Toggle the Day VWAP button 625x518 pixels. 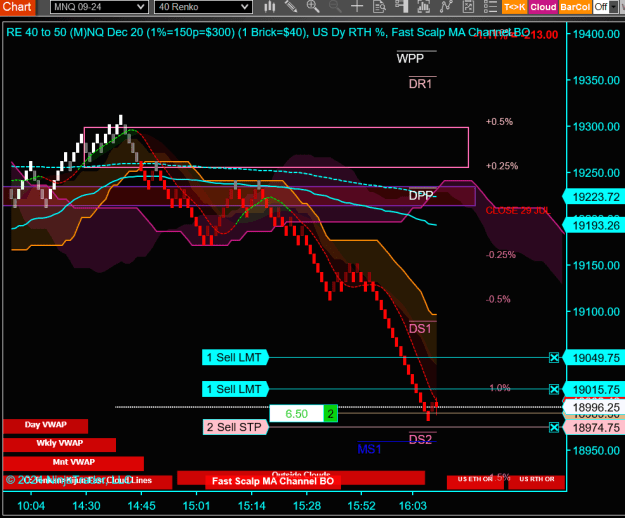[45, 426]
